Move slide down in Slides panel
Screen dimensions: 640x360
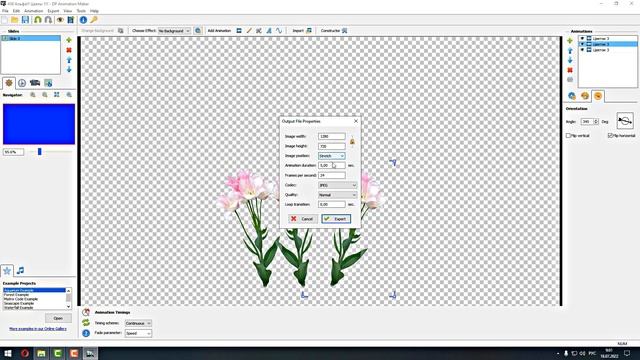pos(69,69)
